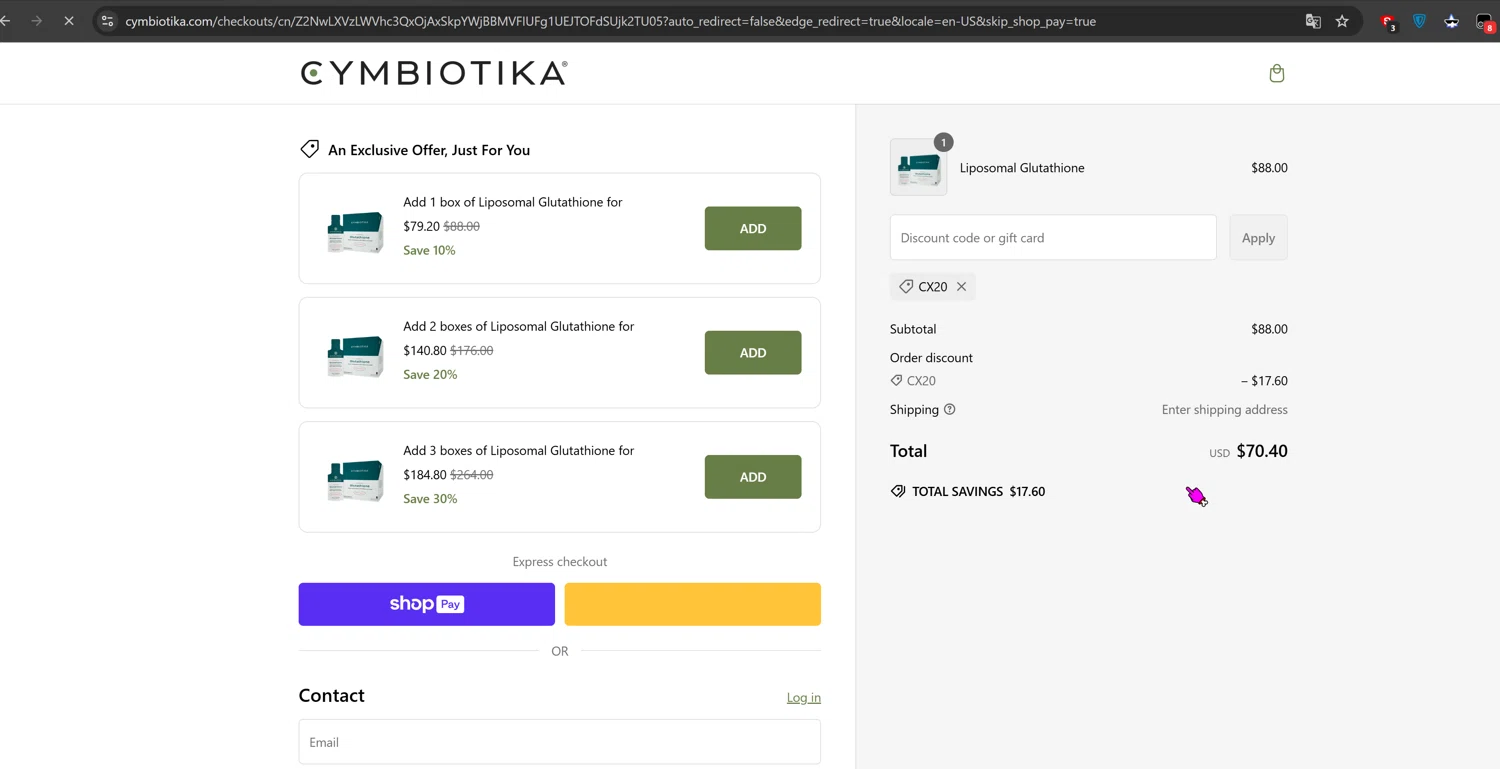This screenshot has width=1500, height=769.
Task: Open the translate page icon in the address bar
Action: click(x=1313, y=21)
